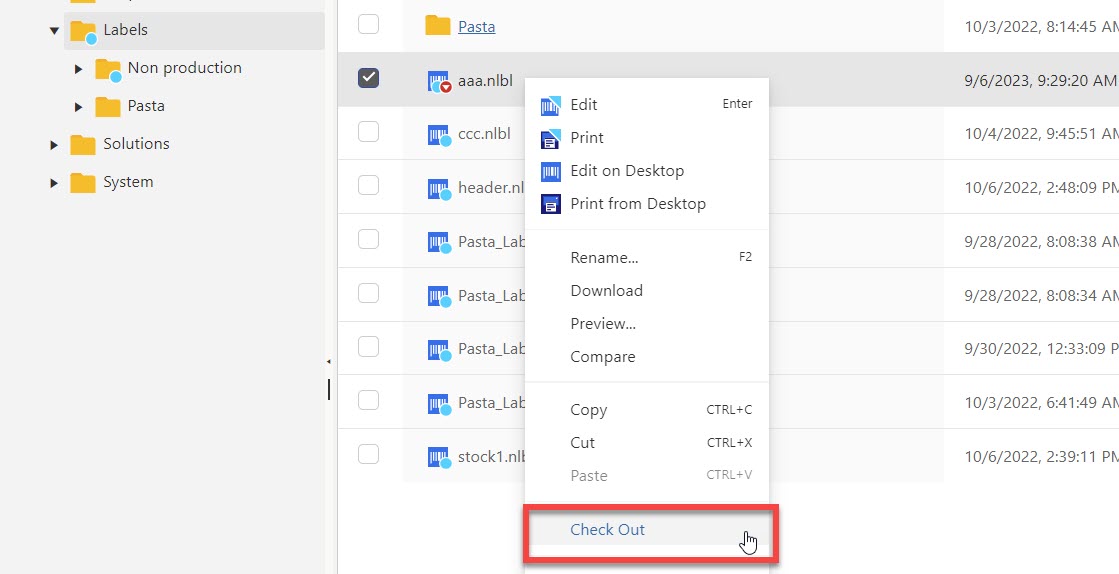Collapse the Labels folder tree node
The width and height of the screenshot is (1119, 574).
pos(54,31)
